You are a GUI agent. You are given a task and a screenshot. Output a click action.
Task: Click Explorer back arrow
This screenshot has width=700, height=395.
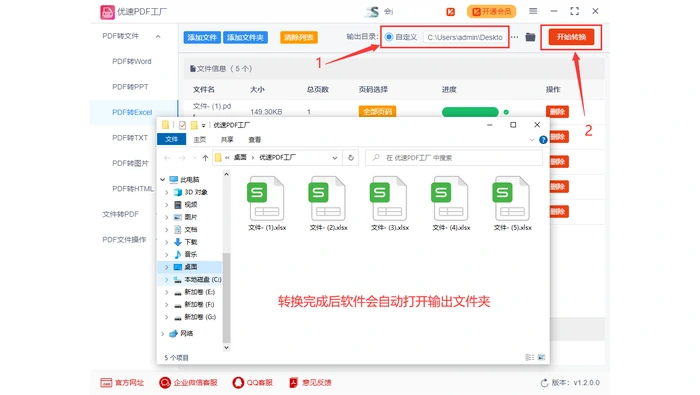click(167, 158)
